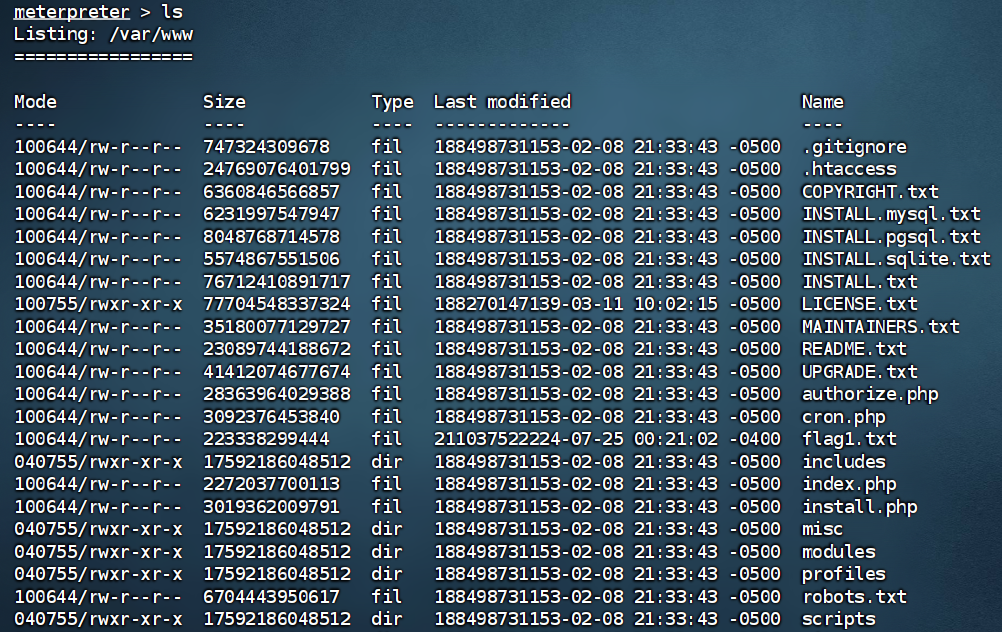This screenshot has height=632, width=1002.
Task: Click the Last modified column header
Action: pyautogui.click(x=502, y=102)
